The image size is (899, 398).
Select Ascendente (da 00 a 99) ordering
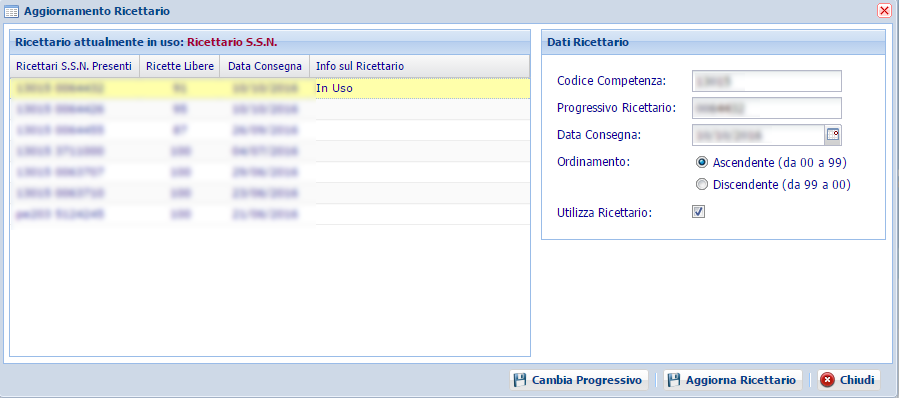[702, 162]
